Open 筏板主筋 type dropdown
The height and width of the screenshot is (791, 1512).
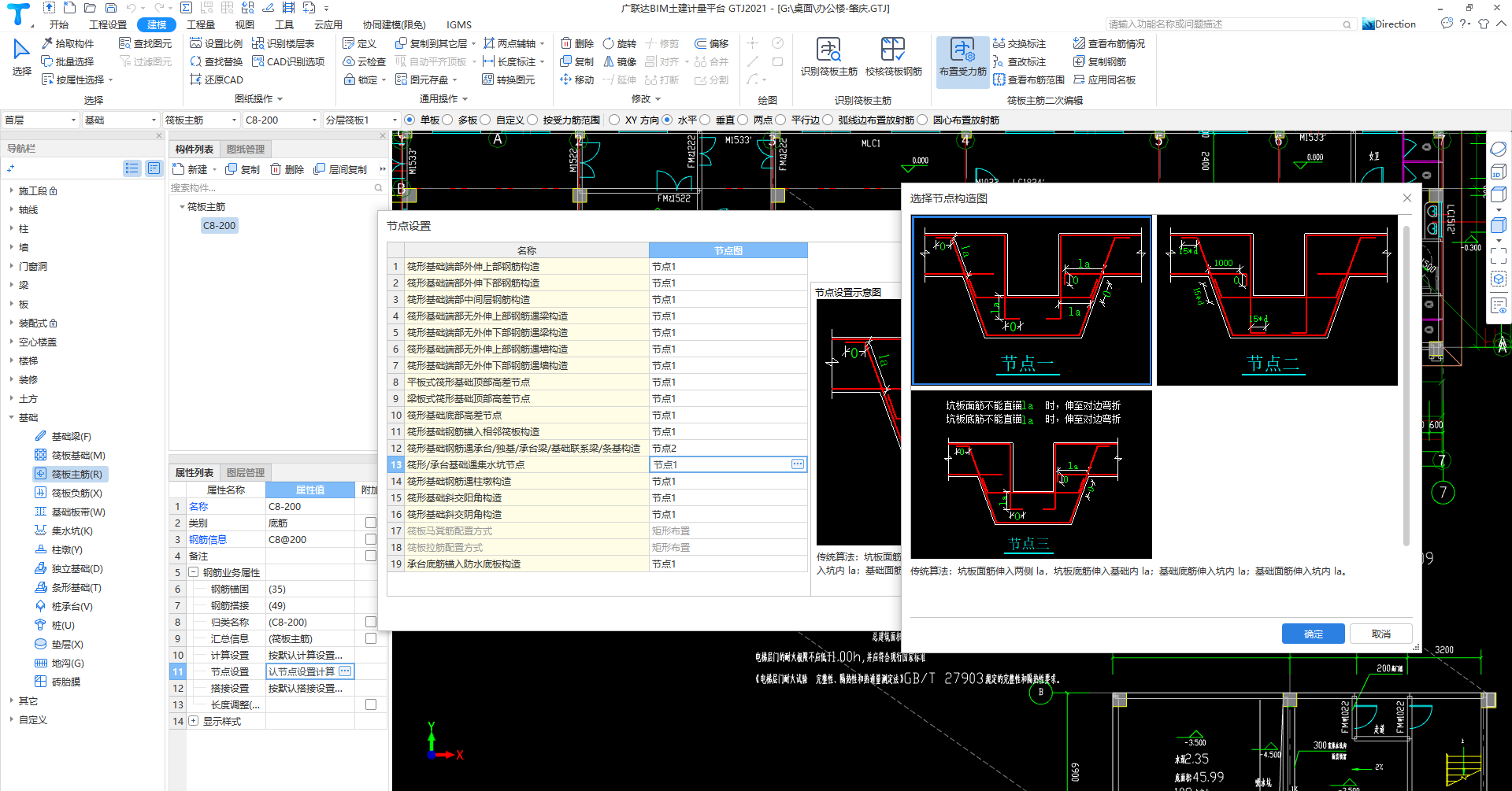[202, 120]
